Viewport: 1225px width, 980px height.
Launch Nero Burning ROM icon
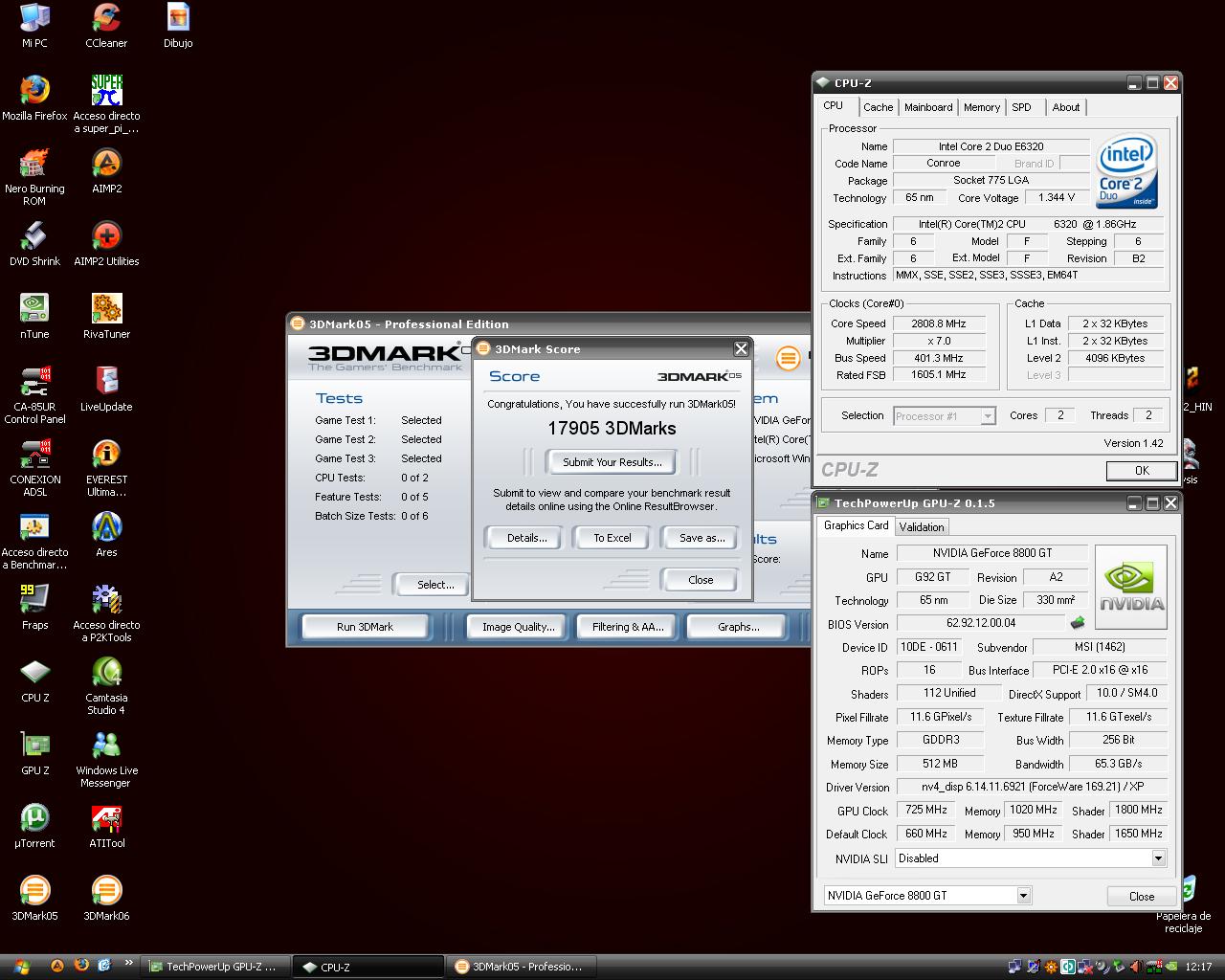34,177
